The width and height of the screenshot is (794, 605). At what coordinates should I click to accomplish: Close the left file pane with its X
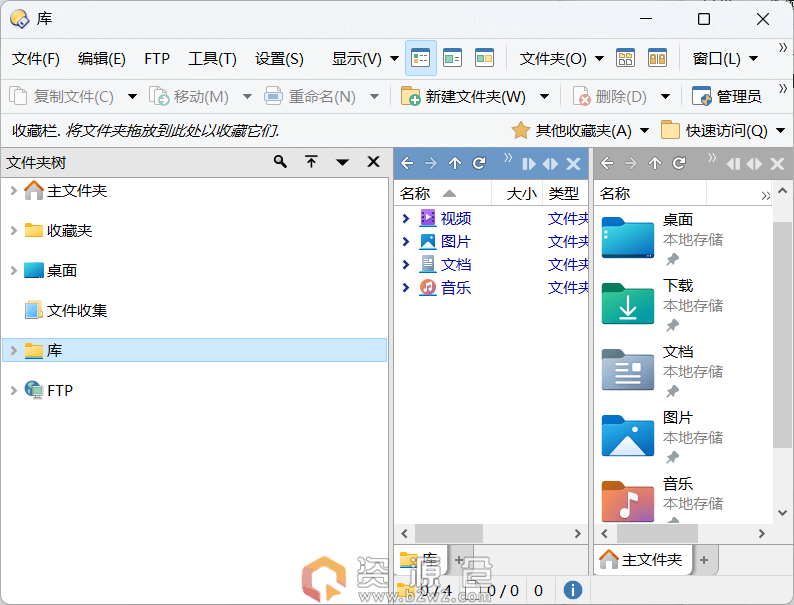point(573,164)
